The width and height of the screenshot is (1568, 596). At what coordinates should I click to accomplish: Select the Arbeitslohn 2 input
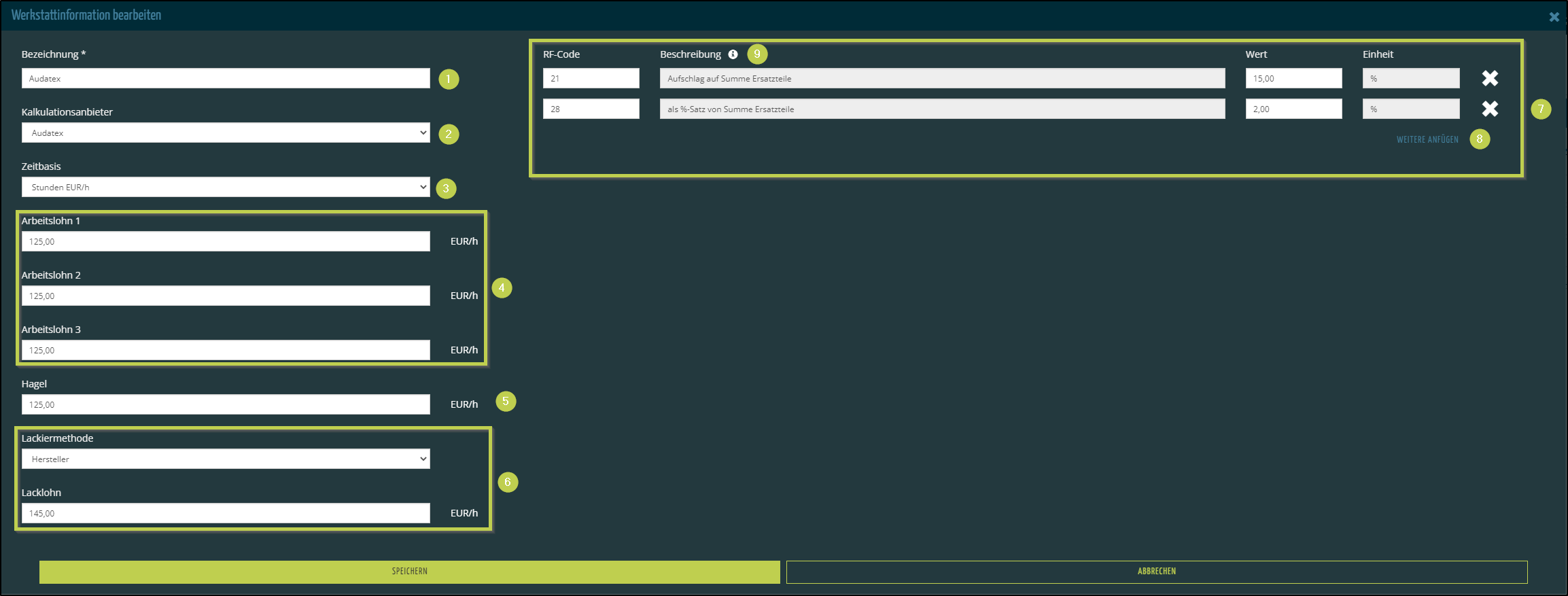point(226,296)
